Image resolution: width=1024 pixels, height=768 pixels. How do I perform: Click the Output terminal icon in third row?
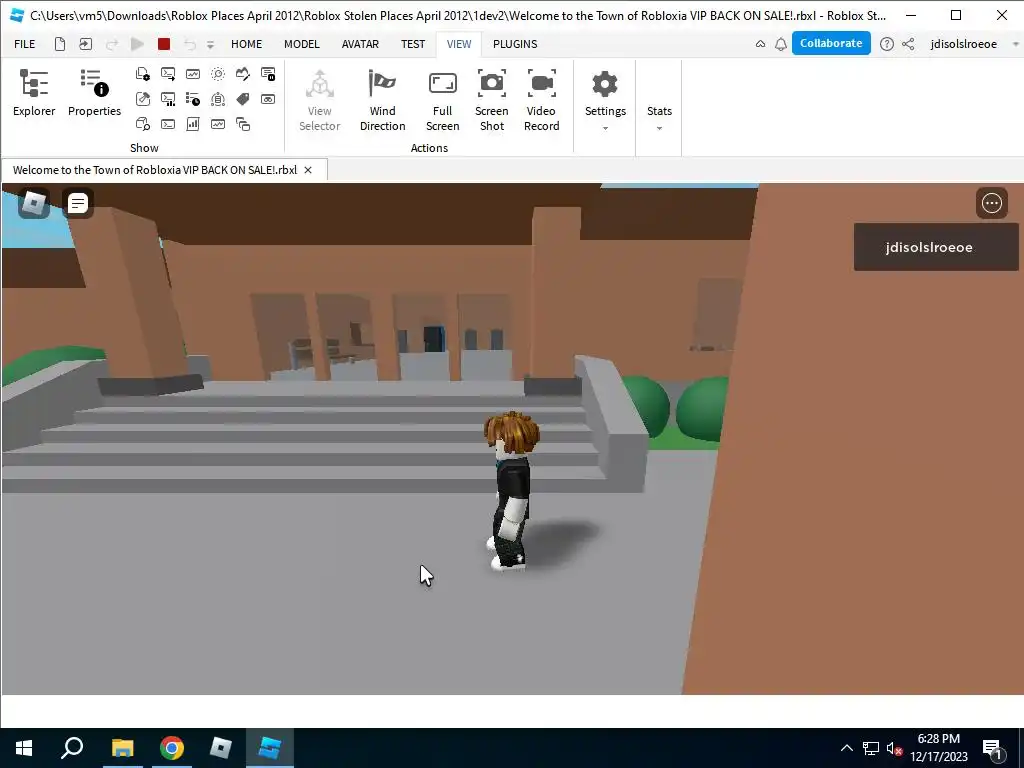point(168,124)
